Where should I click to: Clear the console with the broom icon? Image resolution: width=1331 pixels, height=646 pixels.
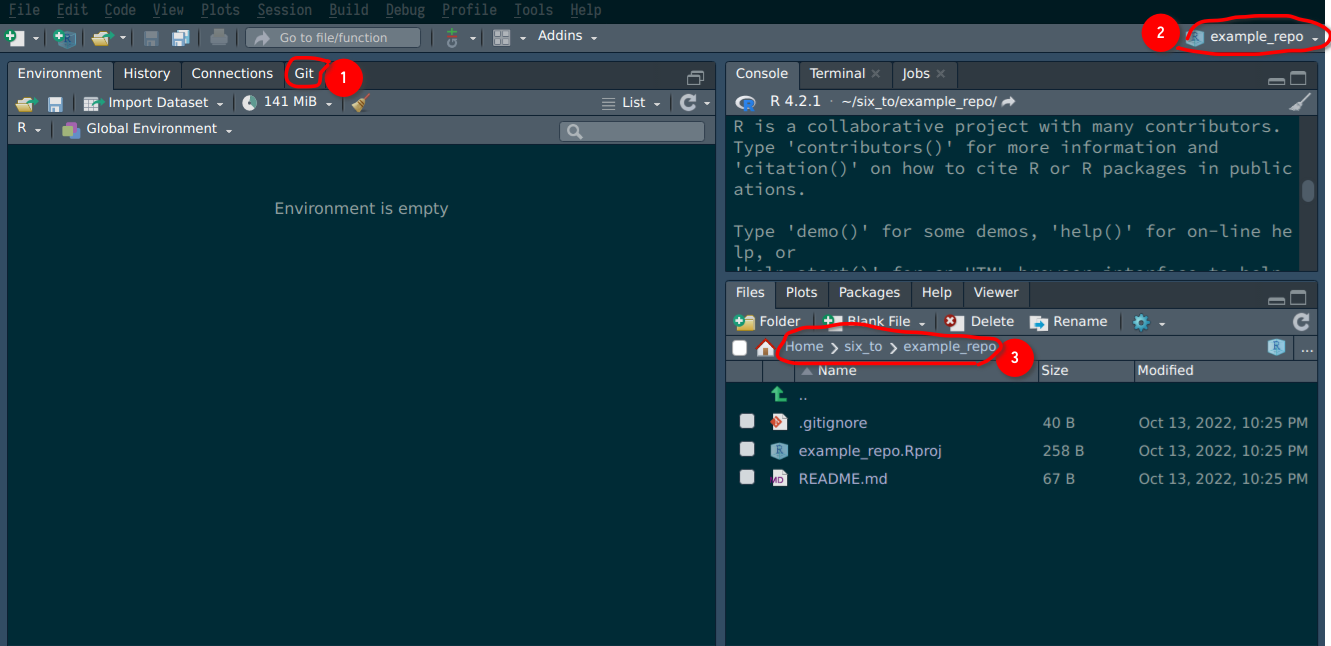pos(1299,102)
